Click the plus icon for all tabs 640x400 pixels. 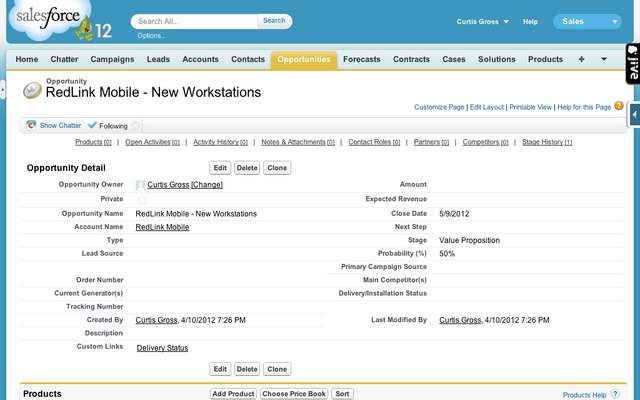tap(582, 60)
